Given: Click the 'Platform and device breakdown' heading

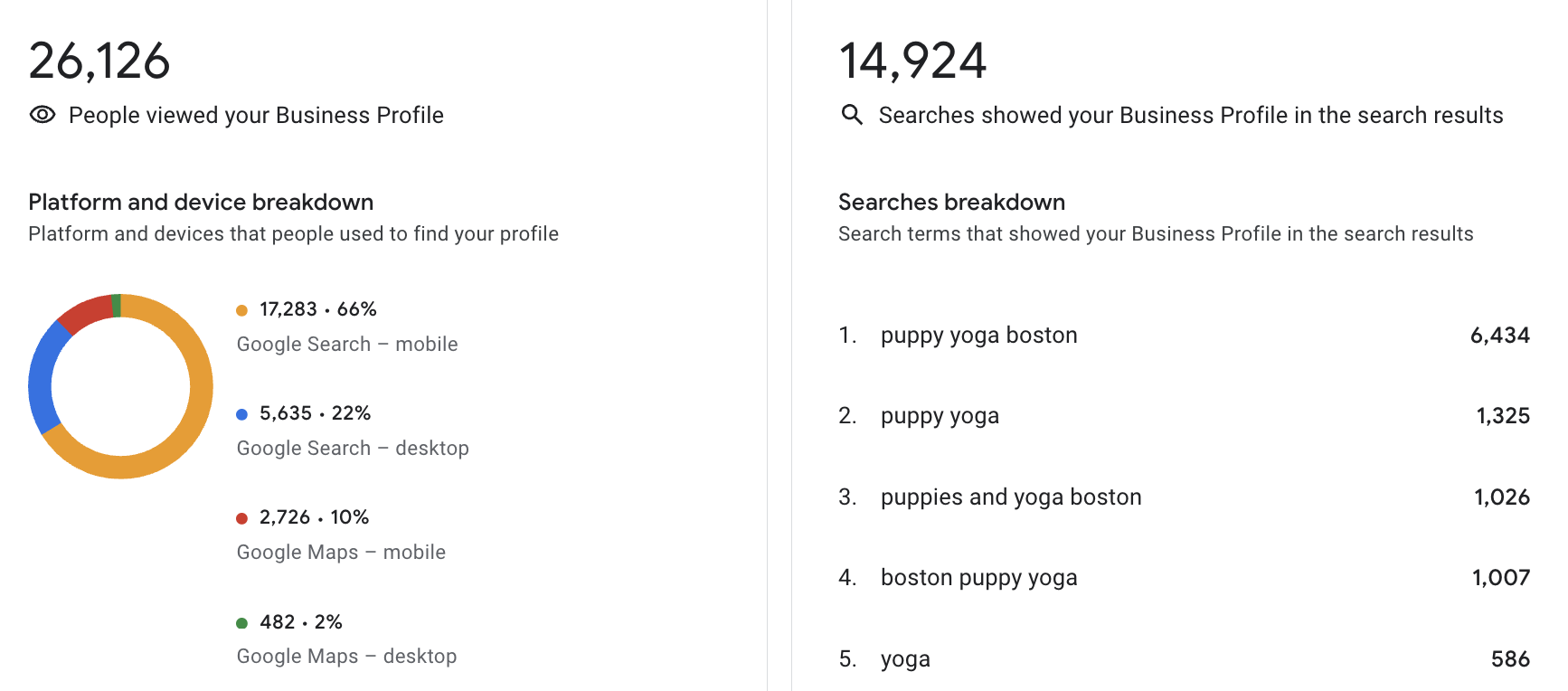Looking at the screenshot, I should [x=201, y=202].
